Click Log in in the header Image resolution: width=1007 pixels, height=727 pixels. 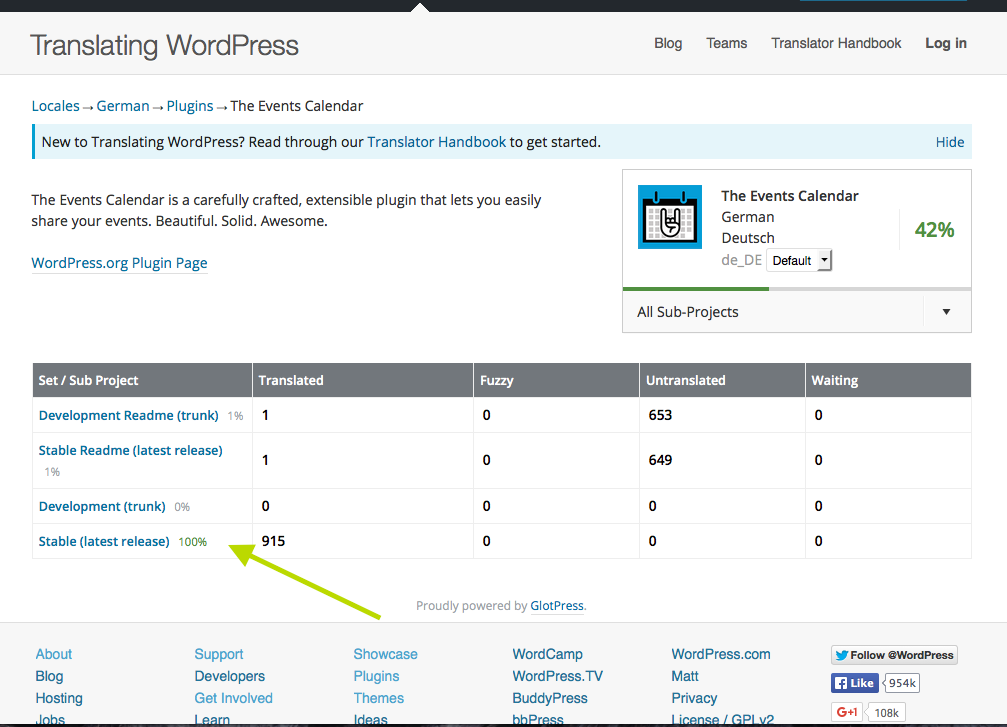point(945,43)
